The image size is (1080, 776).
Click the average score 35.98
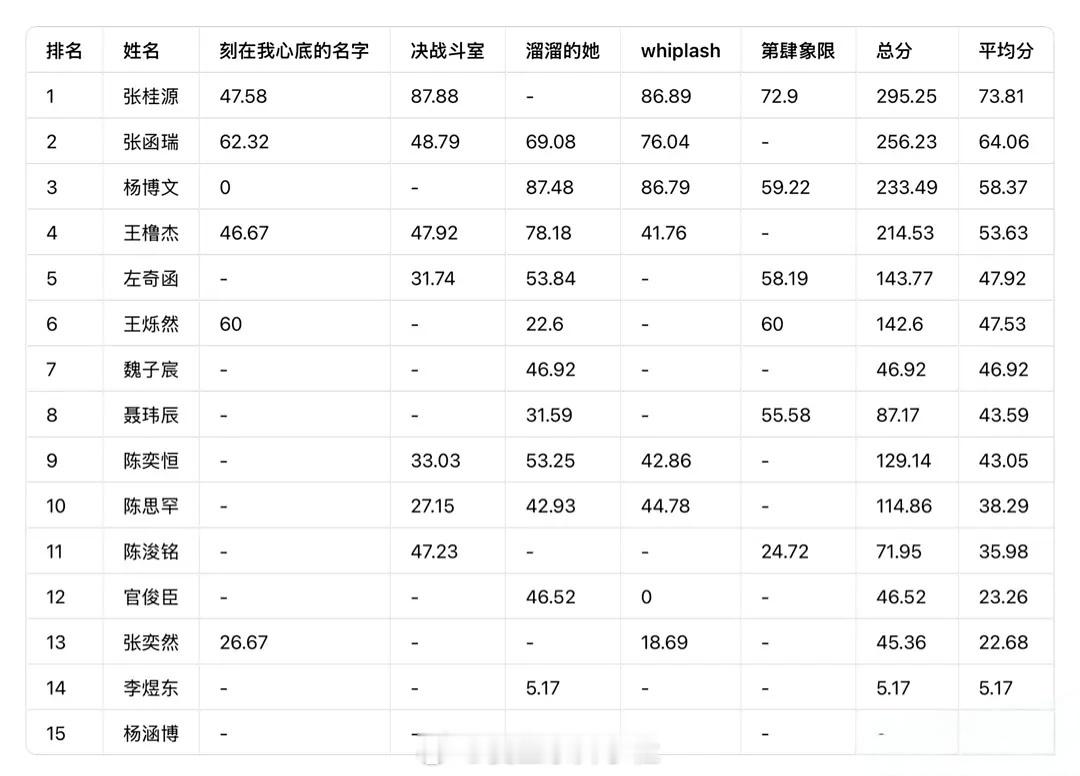coord(1004,552)
